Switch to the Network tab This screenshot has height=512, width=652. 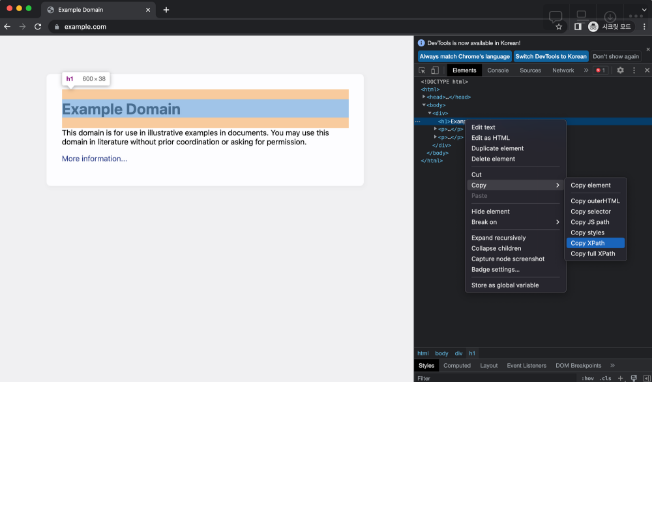pos(563,70)
